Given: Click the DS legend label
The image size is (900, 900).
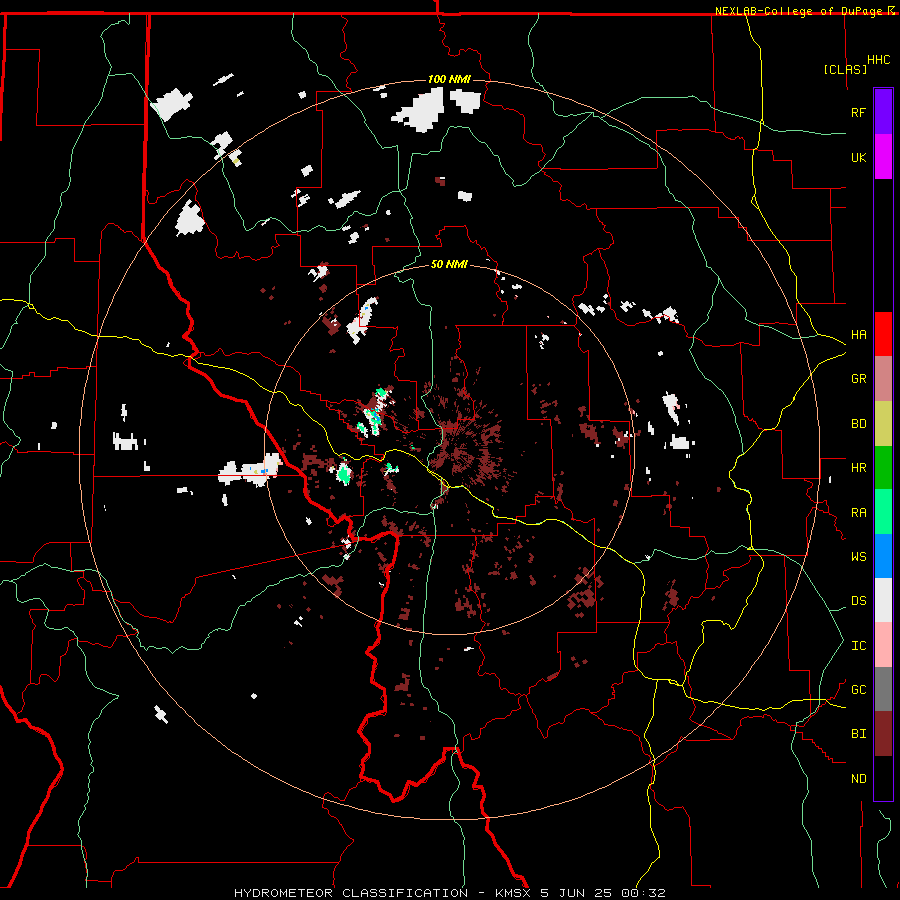Looking at the screenshot, I should click(x=858, y=601).
